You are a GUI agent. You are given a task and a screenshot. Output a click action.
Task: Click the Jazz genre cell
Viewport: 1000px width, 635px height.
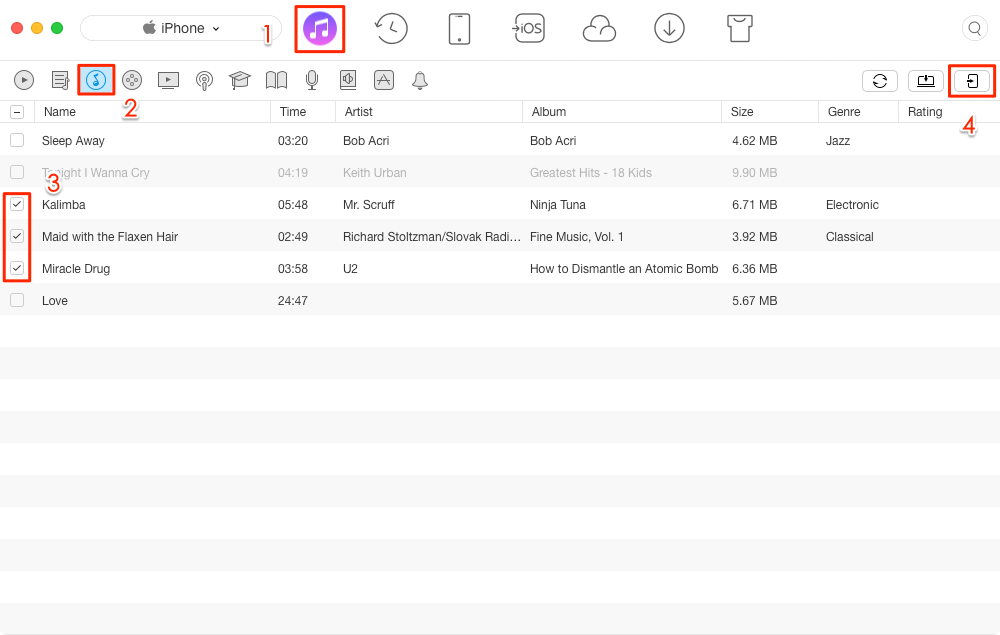pyautogui.click(x=838, y=141)
